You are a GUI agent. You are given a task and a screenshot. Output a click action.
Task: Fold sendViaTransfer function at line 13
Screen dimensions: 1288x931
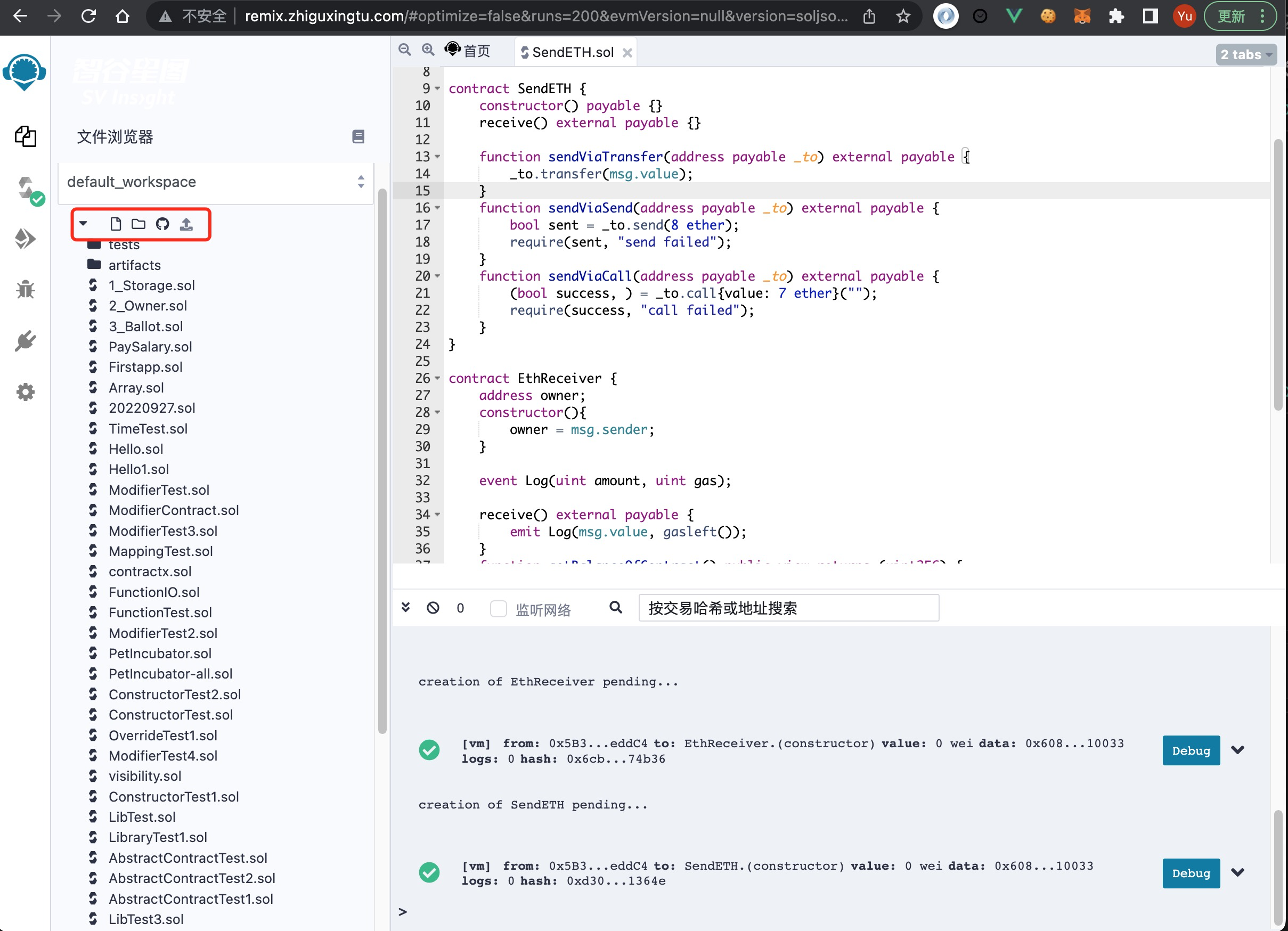click(438, 156)
